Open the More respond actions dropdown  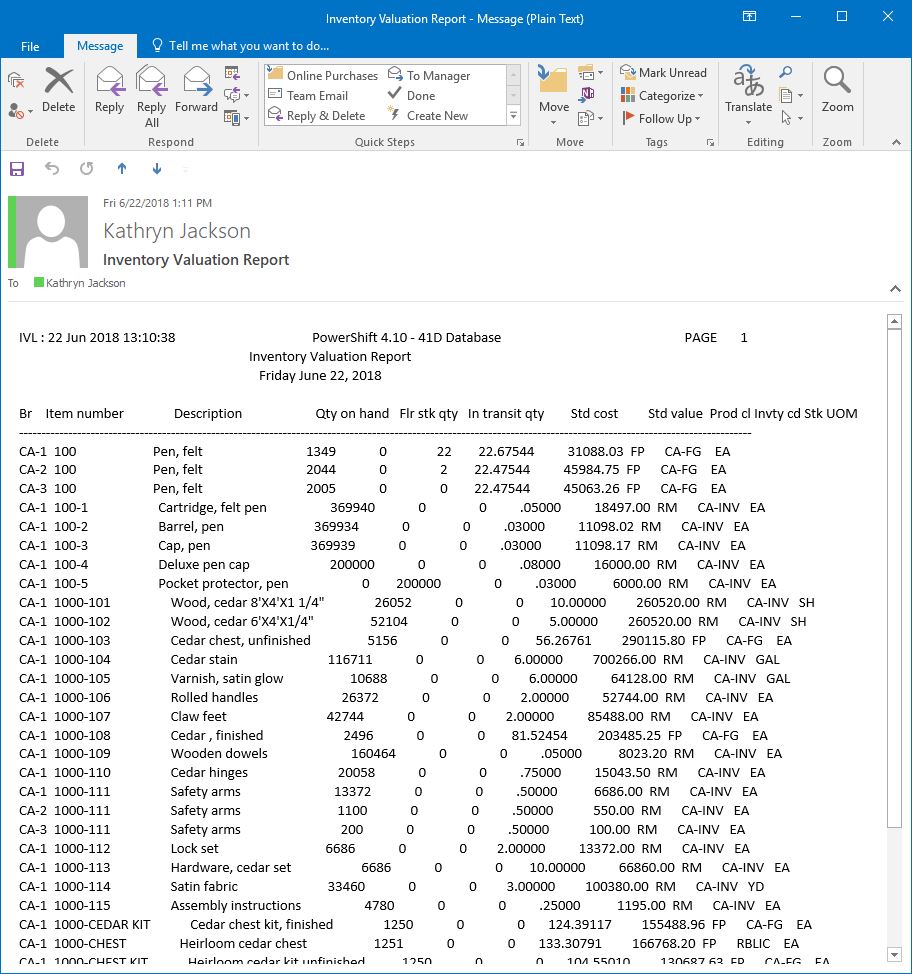(x=236, y=117)
